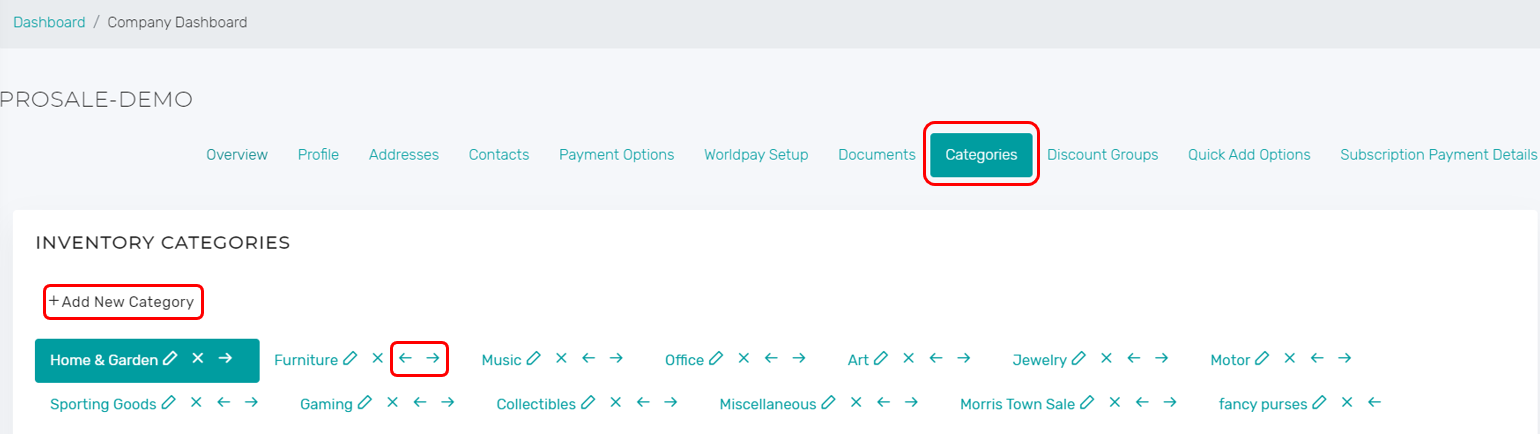
Task: Move Jewelry category left
Action: click(x=1134, y=358)
